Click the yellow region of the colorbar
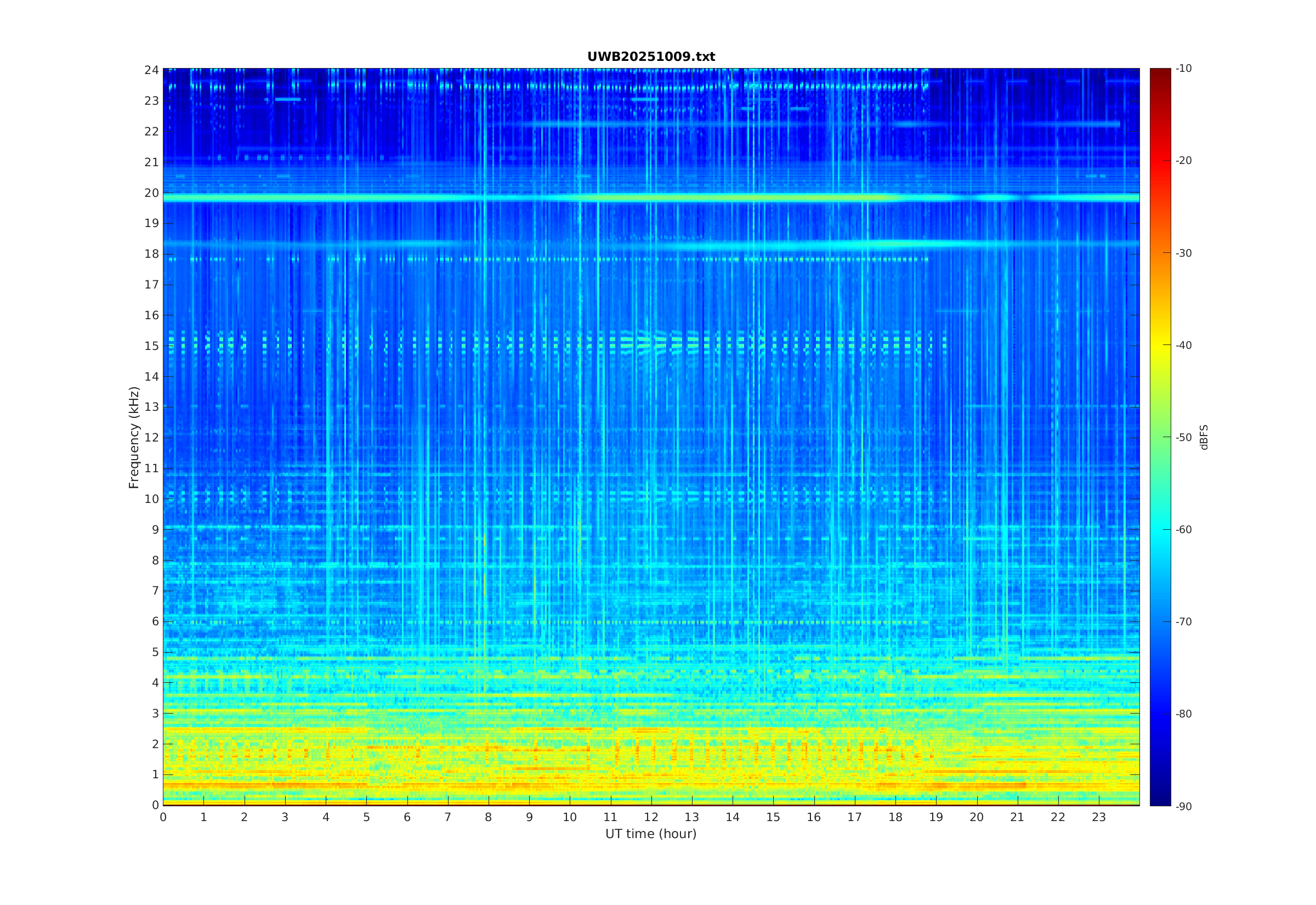The width and height of the screenshot is (1316, 905). (1160, 345)
